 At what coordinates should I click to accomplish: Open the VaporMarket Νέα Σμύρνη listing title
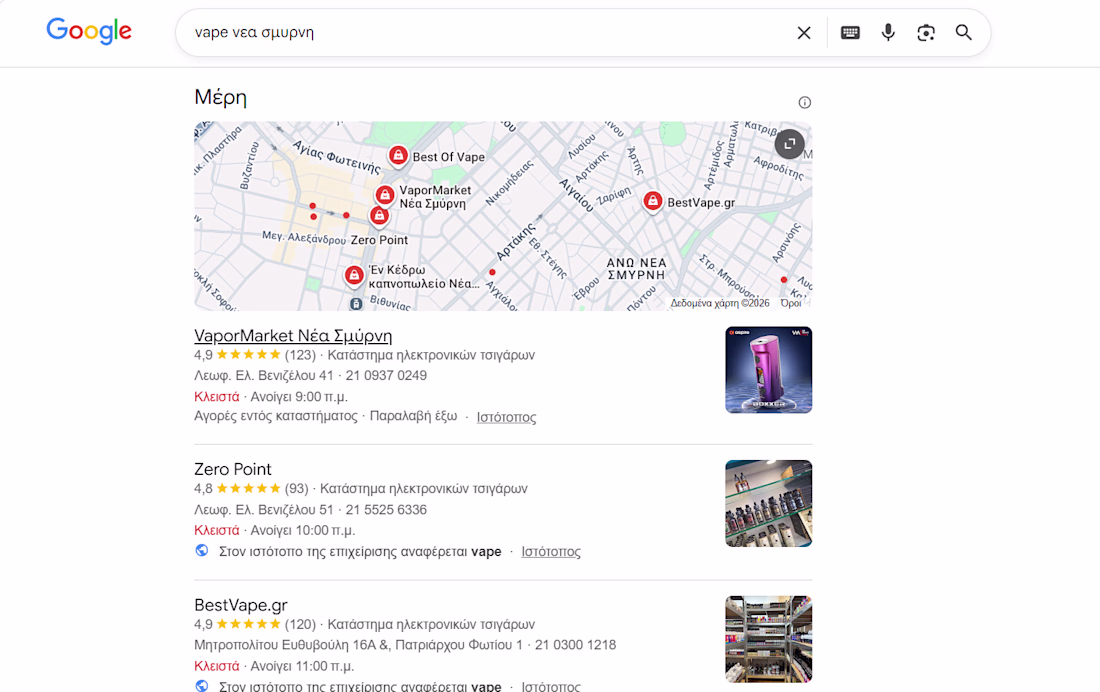coord(293,335)
